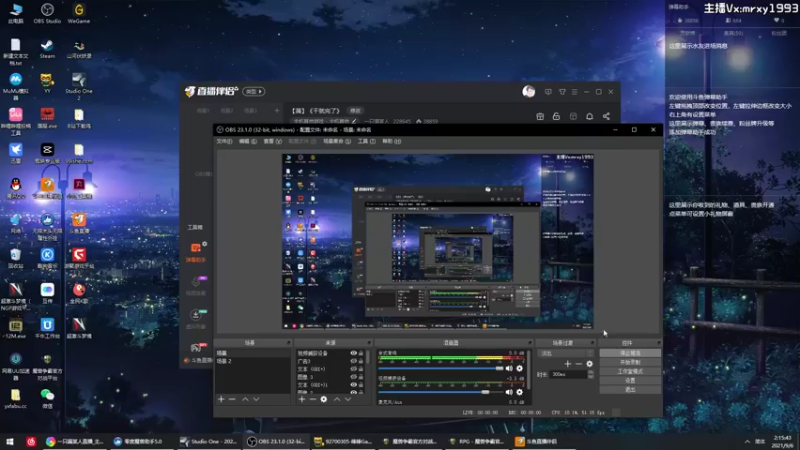Expand the type pill next to companion logo

tap(254, 91)
